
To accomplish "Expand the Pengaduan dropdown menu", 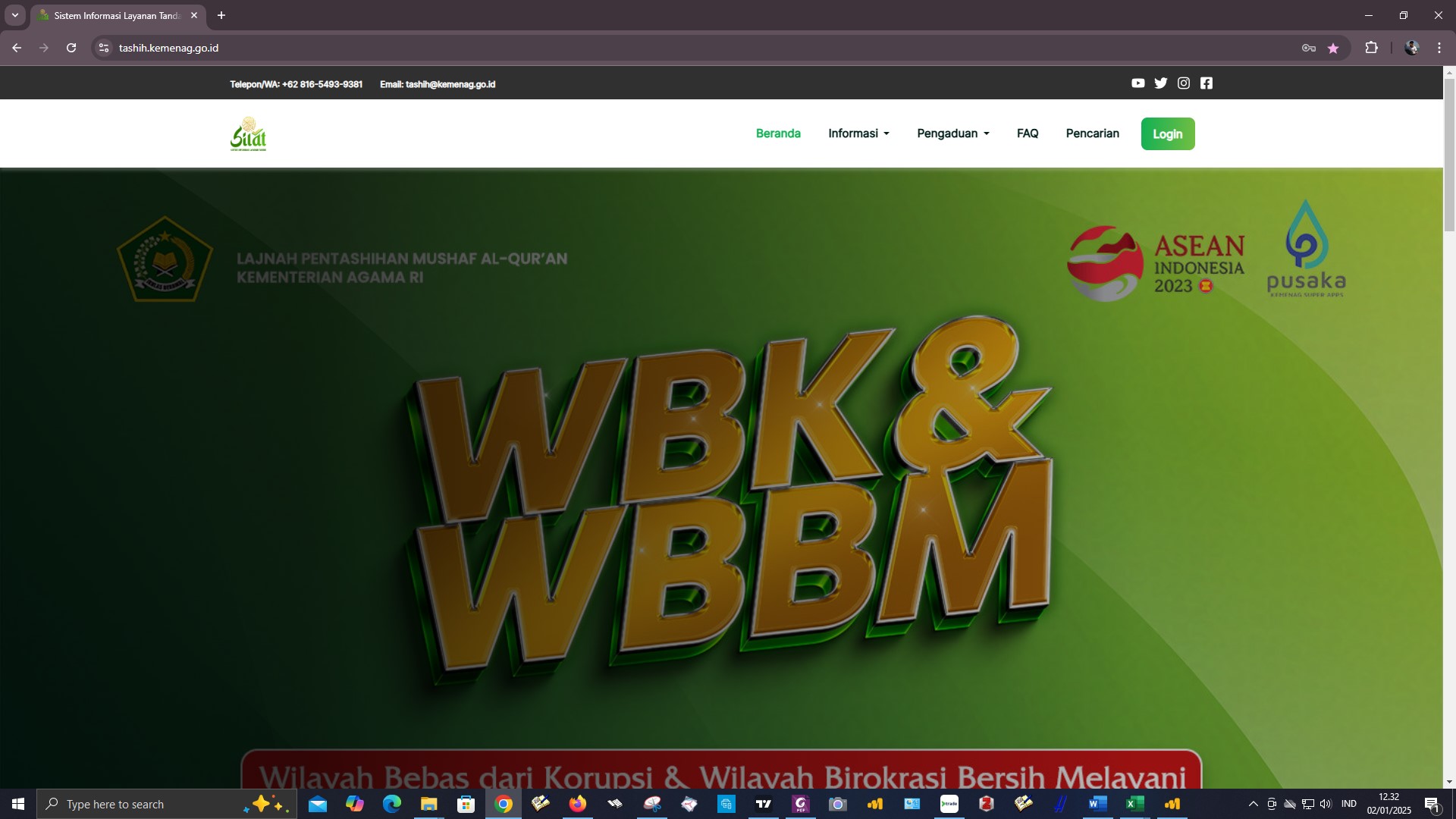I will (953, 133).
